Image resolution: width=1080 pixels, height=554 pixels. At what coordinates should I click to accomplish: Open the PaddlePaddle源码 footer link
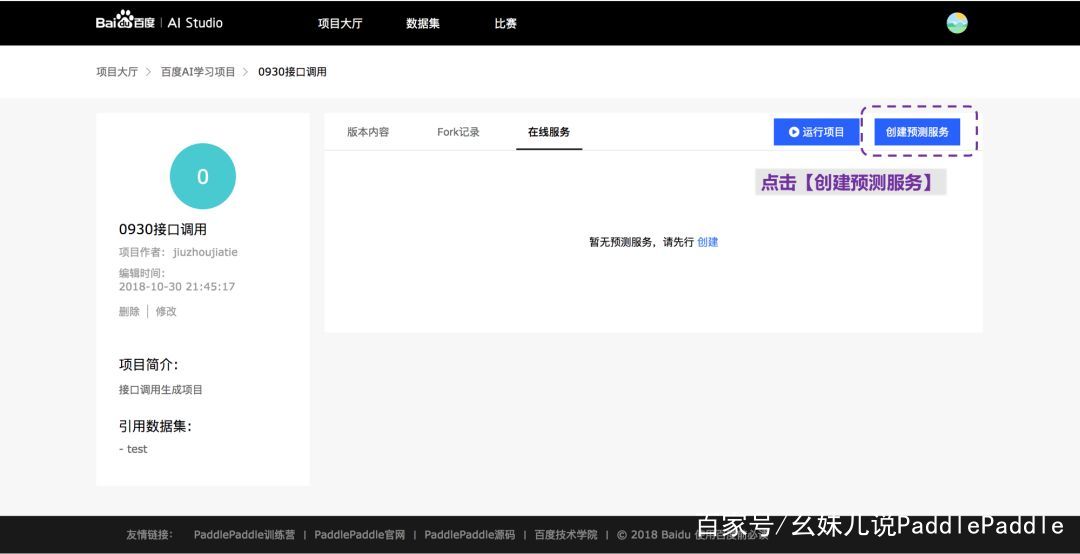click(469, 535)
